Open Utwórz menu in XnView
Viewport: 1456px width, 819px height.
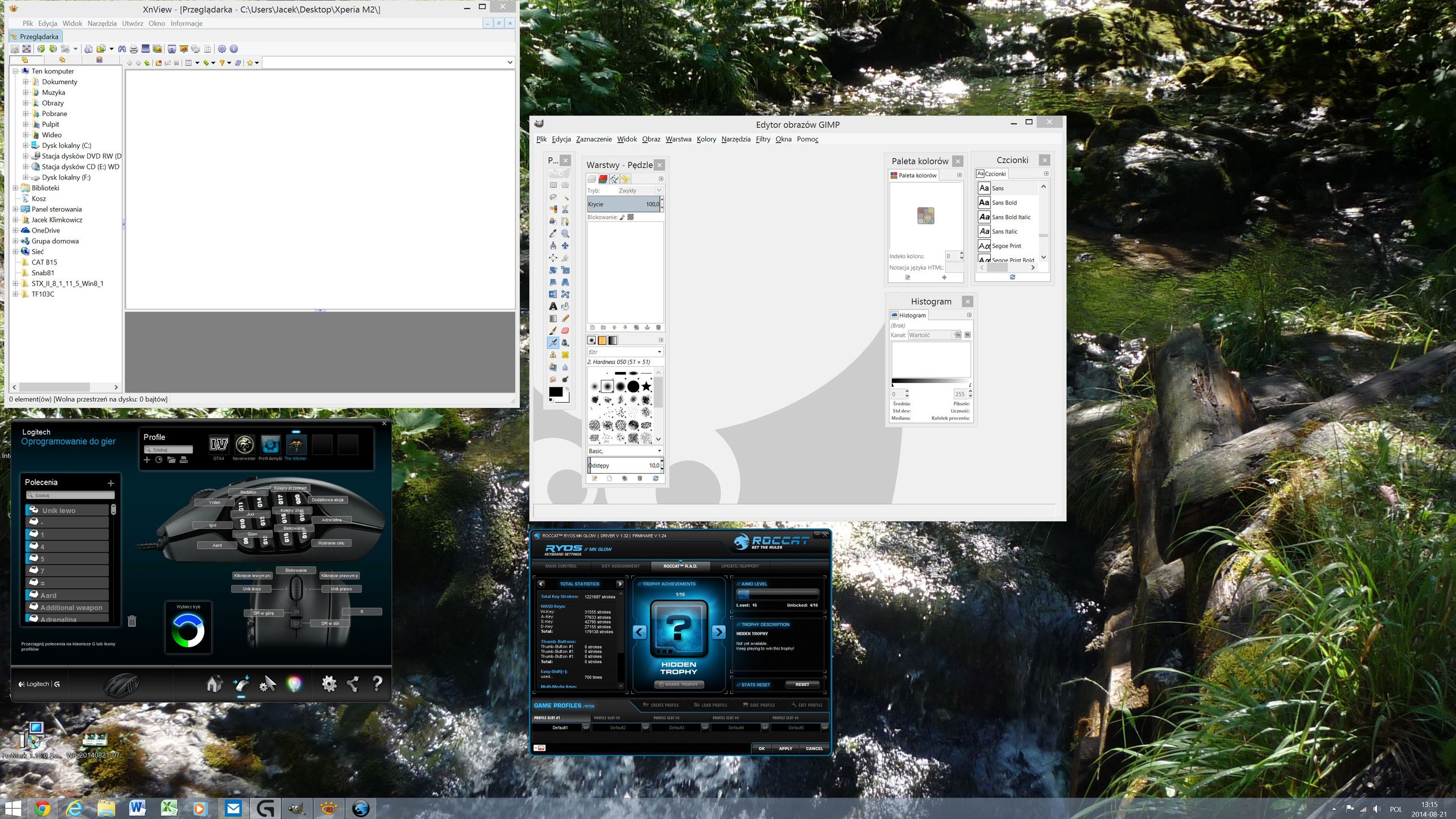pos(133,23)
